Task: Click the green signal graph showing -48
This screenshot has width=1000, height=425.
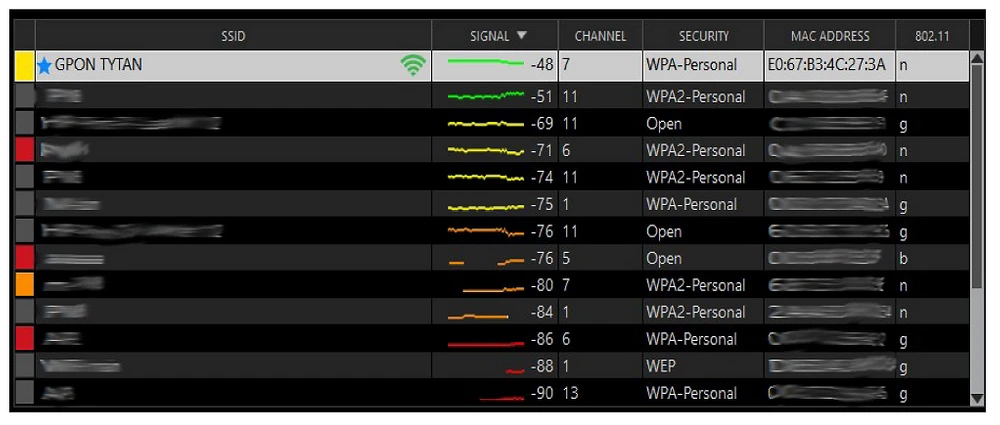Action: pyautogui.click(x=485, y=64)
